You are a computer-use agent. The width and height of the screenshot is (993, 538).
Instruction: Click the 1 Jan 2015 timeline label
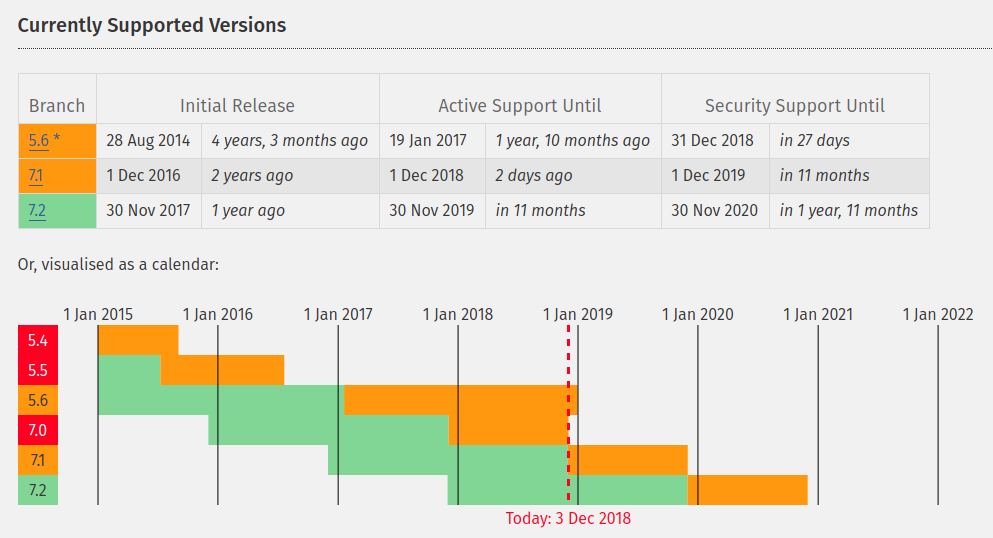click(x=98, y=315)
